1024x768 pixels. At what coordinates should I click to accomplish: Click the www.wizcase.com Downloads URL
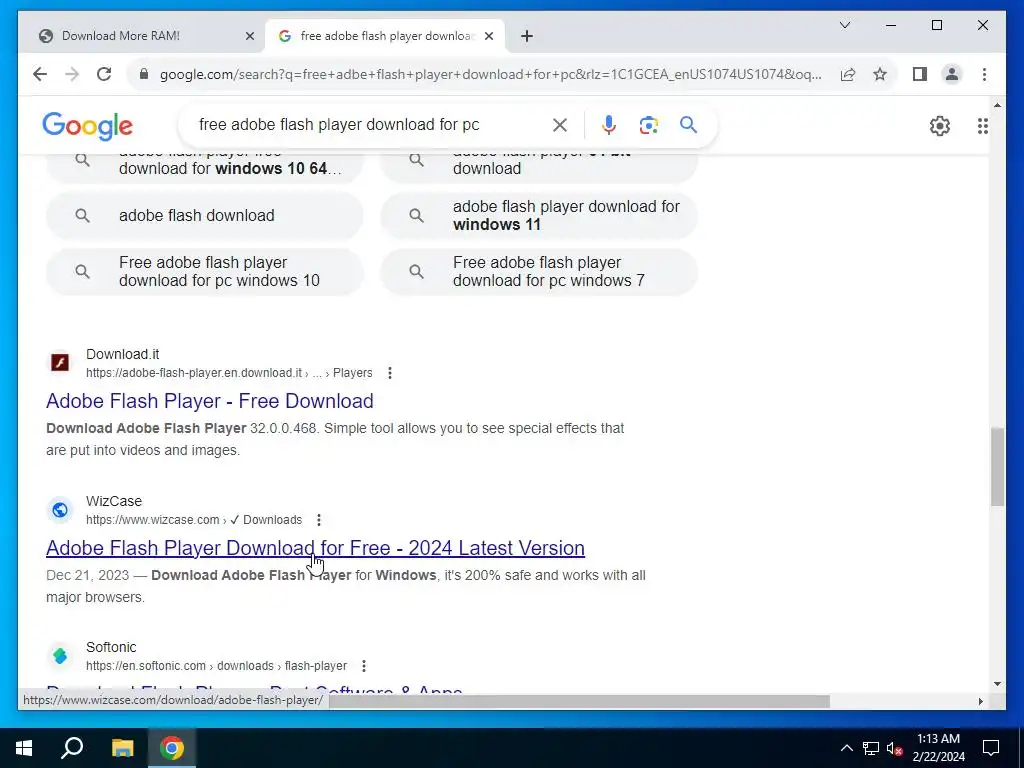pyautogui.click(x=194, y=520)
